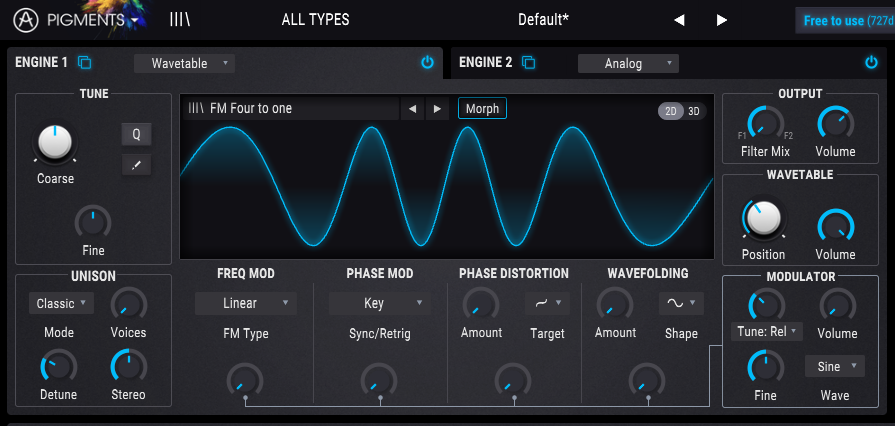Open the Key Sync/Retrig dropdown
895x426 pixels.
(380, 303)
